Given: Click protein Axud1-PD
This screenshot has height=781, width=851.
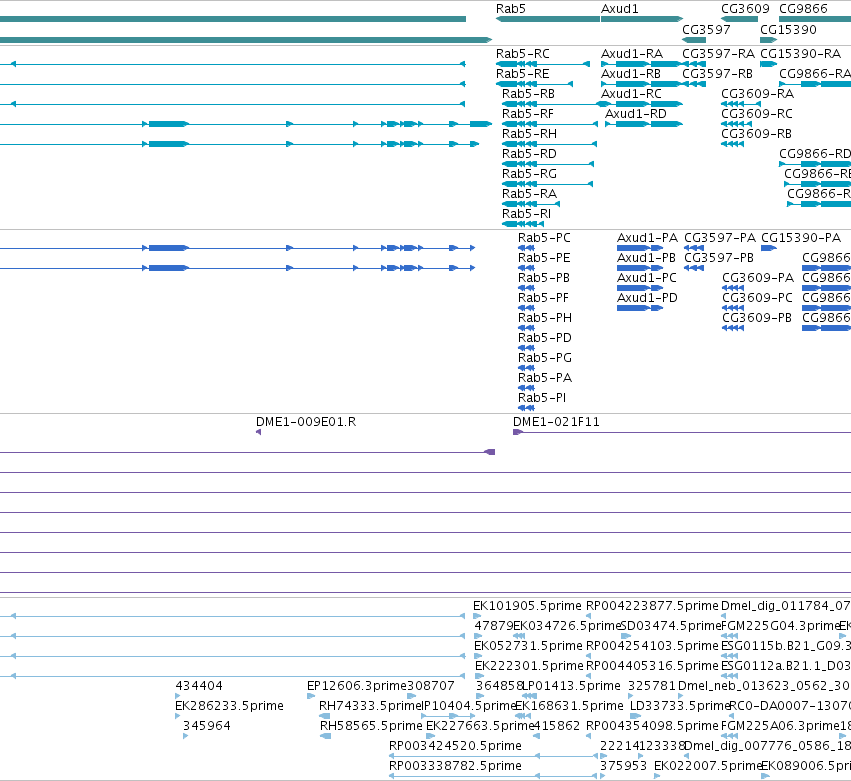Looking at the screenshot, I should click(647, 299).
